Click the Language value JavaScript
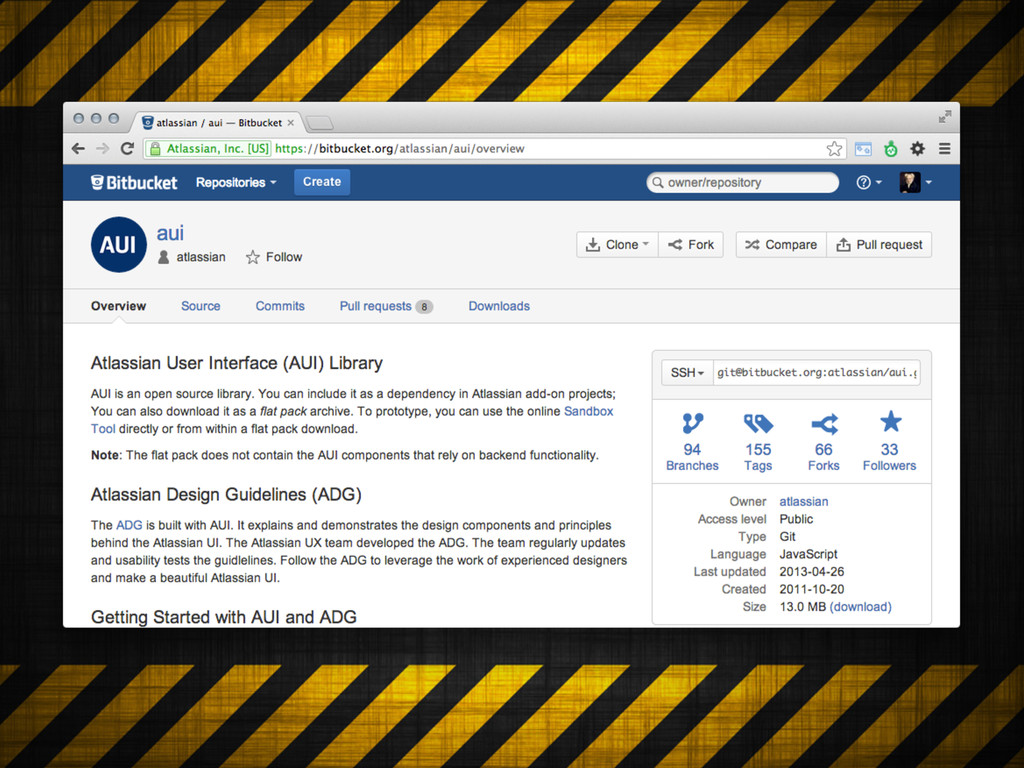Image resolution: width=1024 pixels, height=768 pixels. point(808,554)
